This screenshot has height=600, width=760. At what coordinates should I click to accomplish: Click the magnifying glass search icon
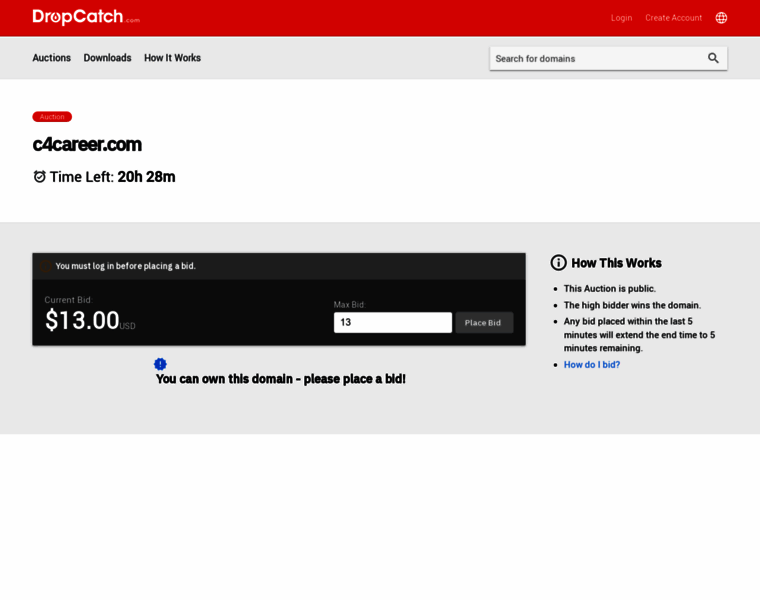coord(713,58)
